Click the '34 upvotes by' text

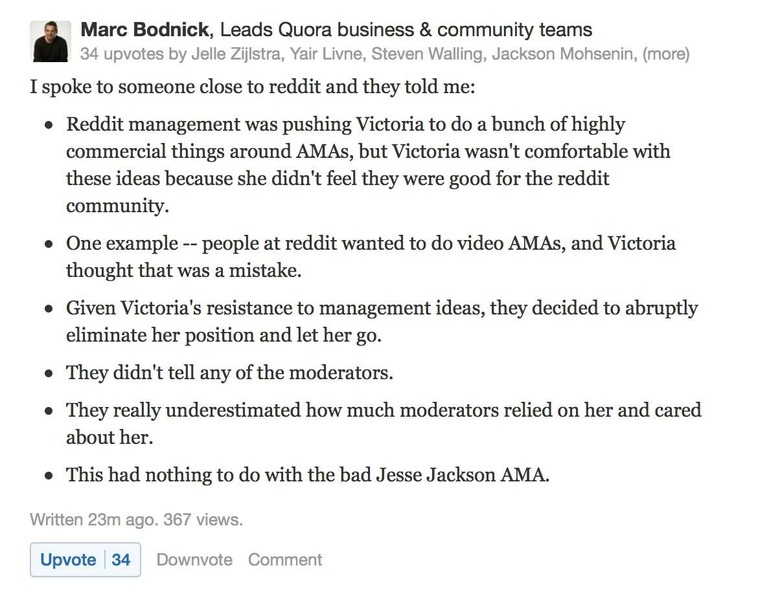pos(133,54)
